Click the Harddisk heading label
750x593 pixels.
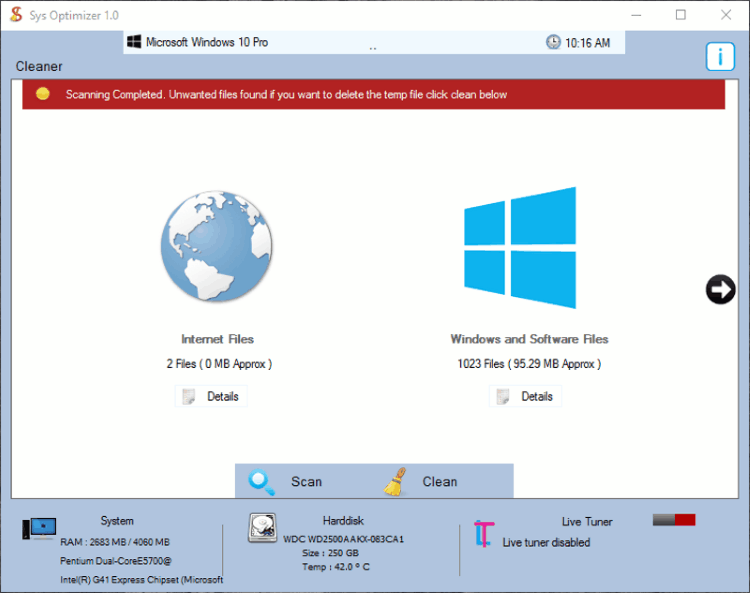pos(343,520)
